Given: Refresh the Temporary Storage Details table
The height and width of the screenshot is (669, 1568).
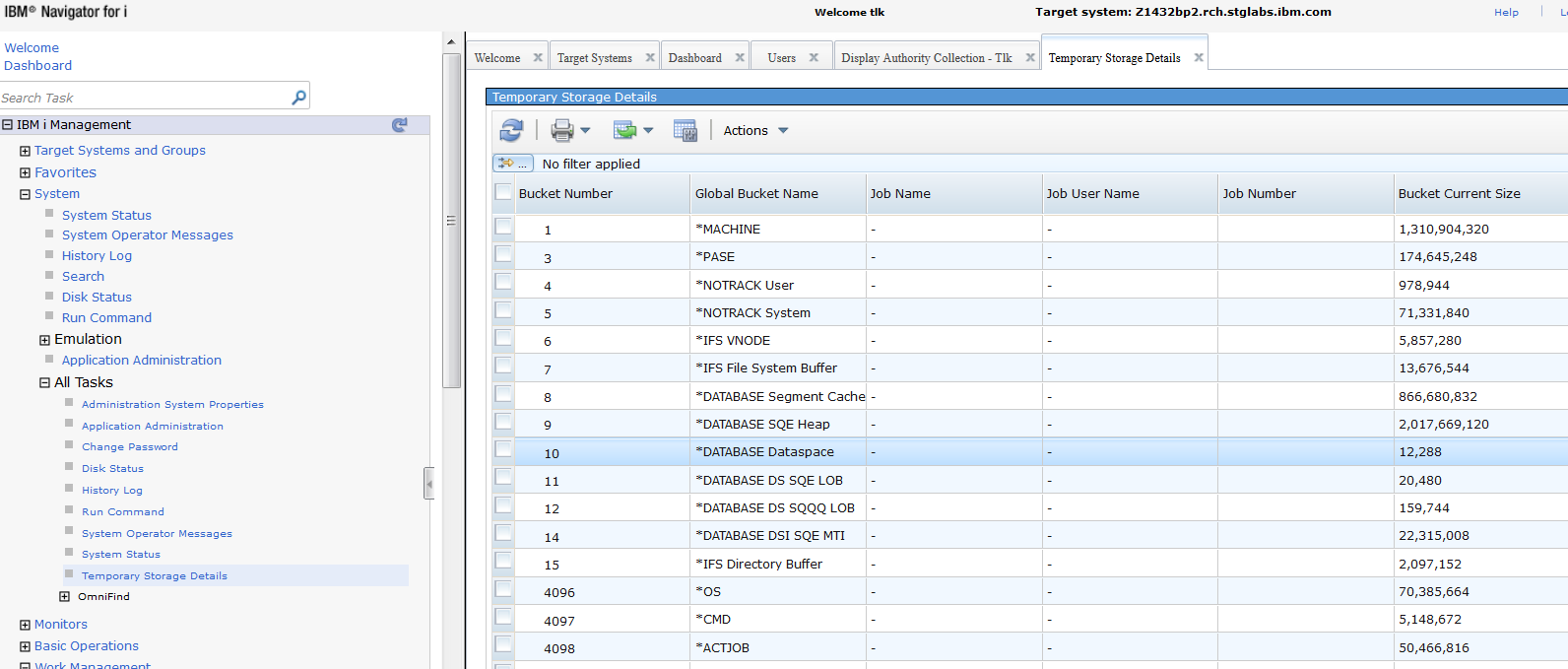Looking at the screenshot, I should click(x=511, y=130).
